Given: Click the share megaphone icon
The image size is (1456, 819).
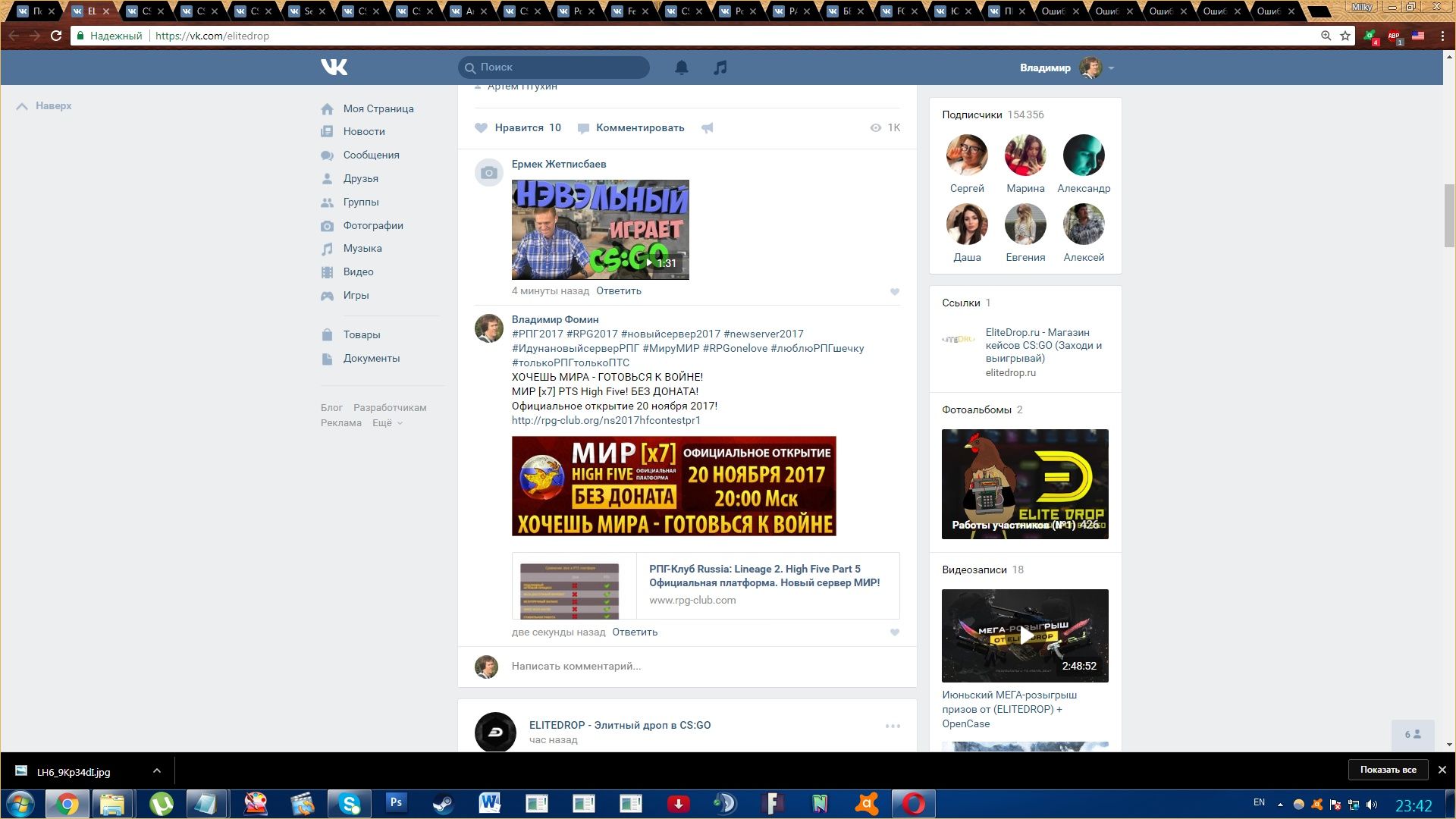Looking at the screenshot, I should (x=707, y=128).
